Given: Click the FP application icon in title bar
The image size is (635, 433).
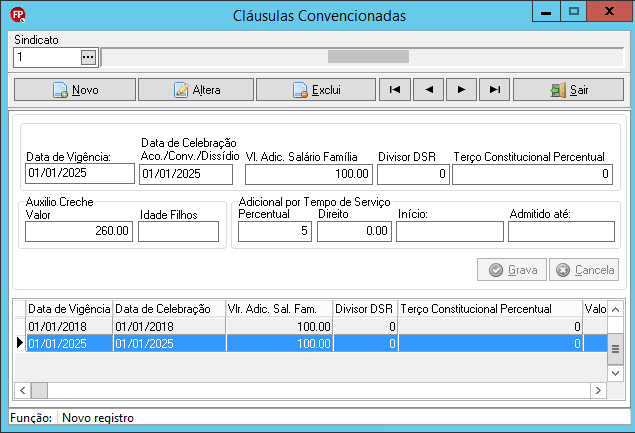Looking at the screenshot, I should coord(18,15).
